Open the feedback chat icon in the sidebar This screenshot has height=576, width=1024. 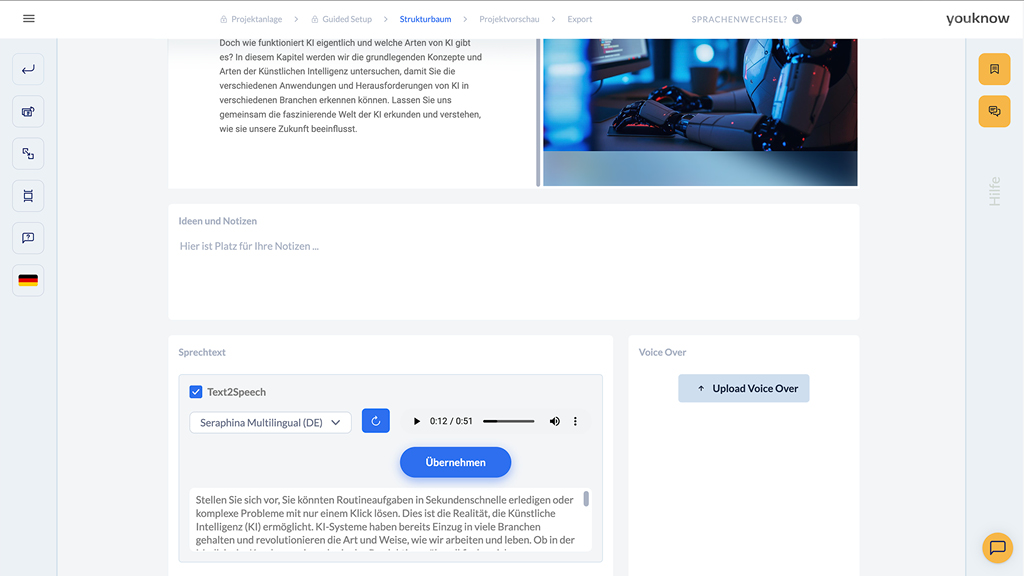[27, 237]
